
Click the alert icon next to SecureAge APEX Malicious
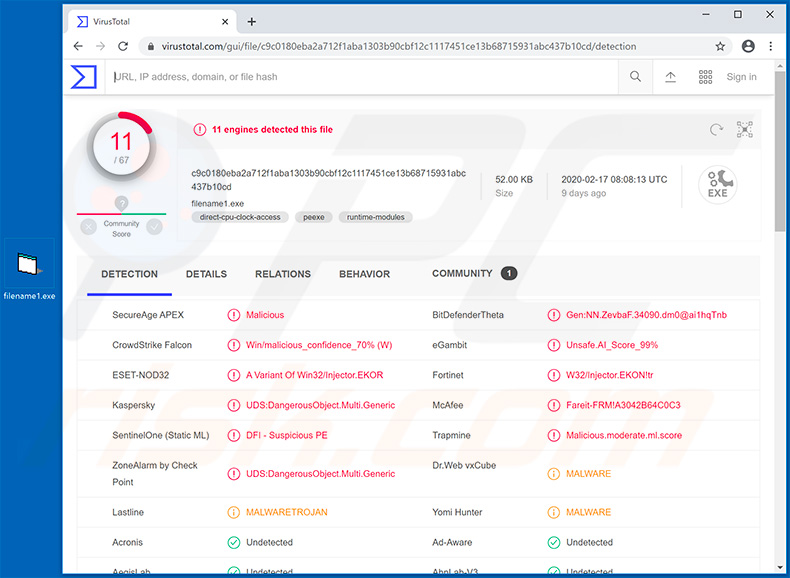234,315
